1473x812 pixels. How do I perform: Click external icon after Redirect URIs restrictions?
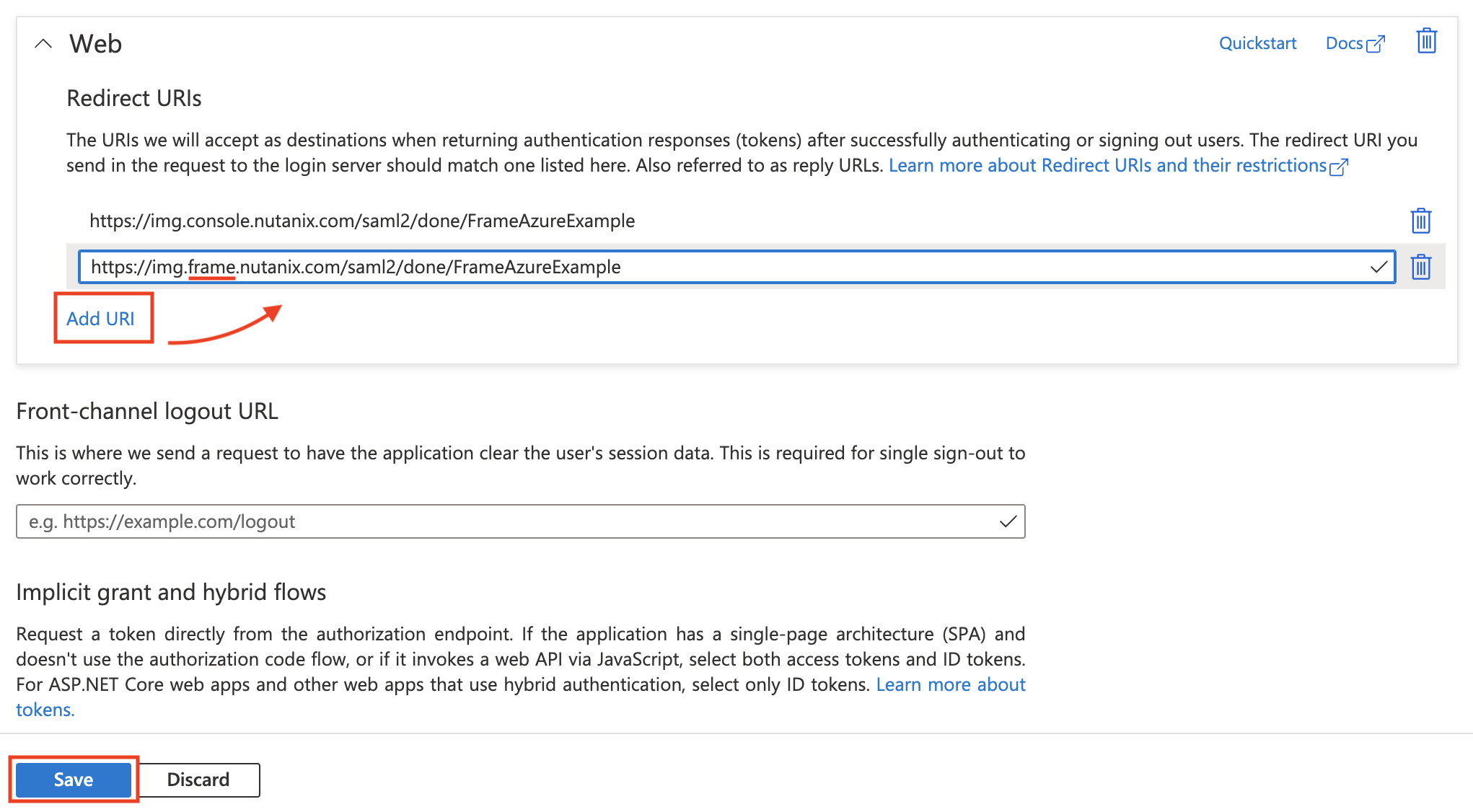point(1339,167)
